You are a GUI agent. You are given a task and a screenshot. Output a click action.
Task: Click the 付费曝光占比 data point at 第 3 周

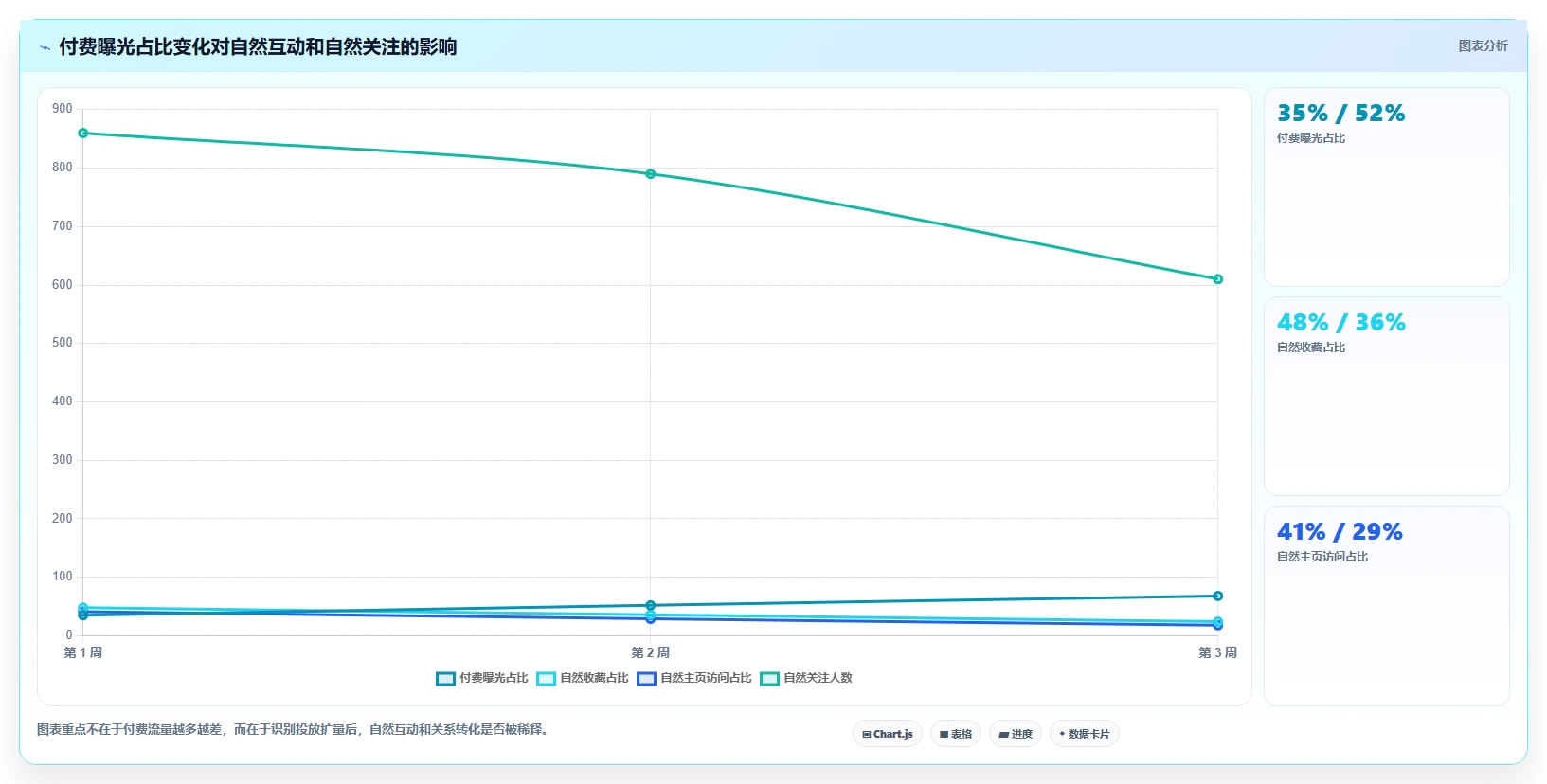tap(1218, 597)
